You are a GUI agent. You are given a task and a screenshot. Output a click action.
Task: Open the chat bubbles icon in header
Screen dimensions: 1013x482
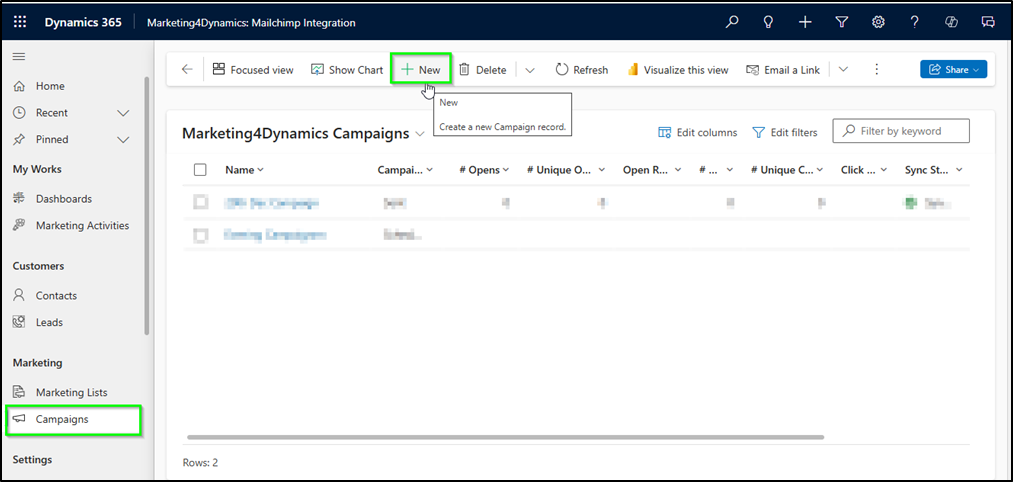988,22
